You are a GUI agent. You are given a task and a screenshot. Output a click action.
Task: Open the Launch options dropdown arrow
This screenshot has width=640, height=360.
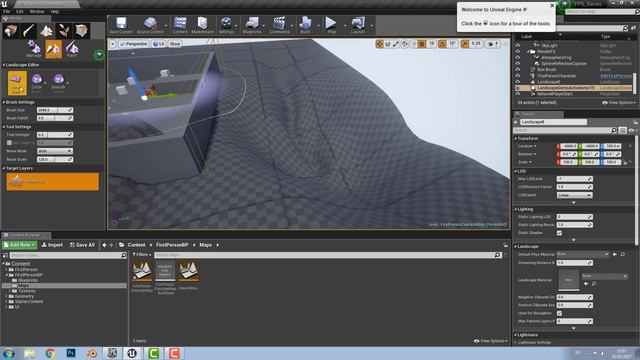click(x=371, y=26)
